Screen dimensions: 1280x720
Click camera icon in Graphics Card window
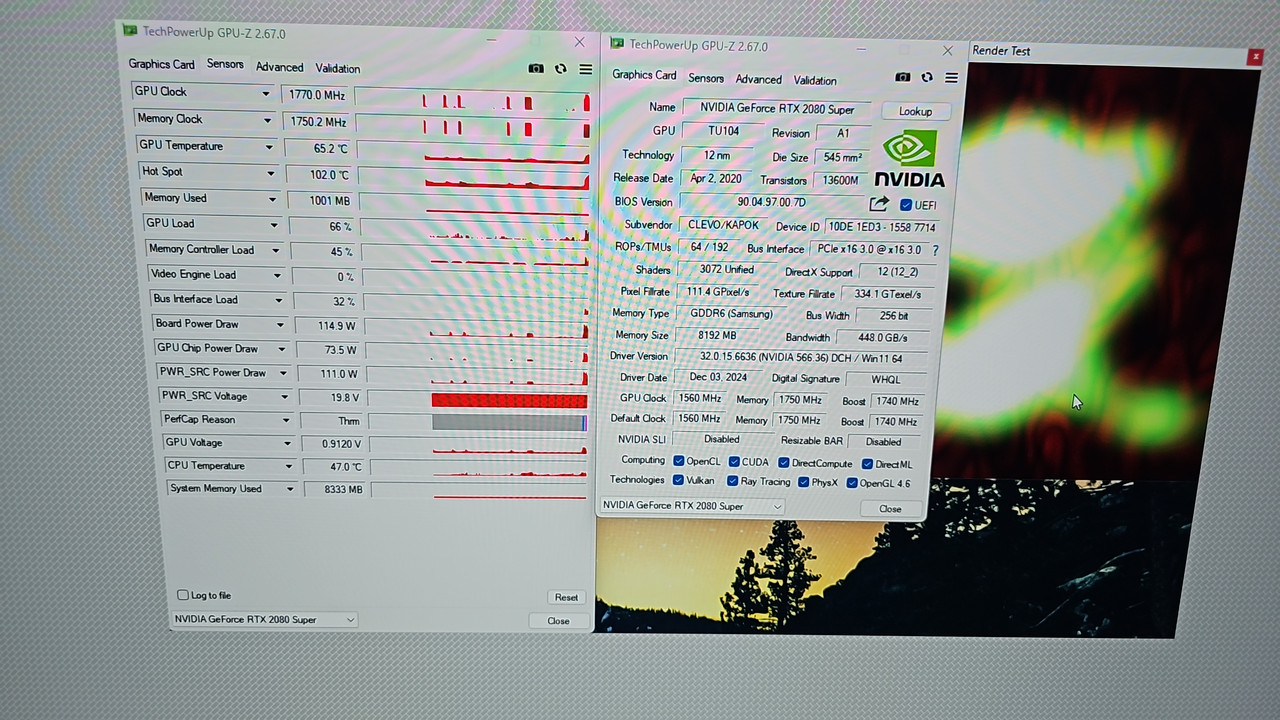[x=903, y=78]
